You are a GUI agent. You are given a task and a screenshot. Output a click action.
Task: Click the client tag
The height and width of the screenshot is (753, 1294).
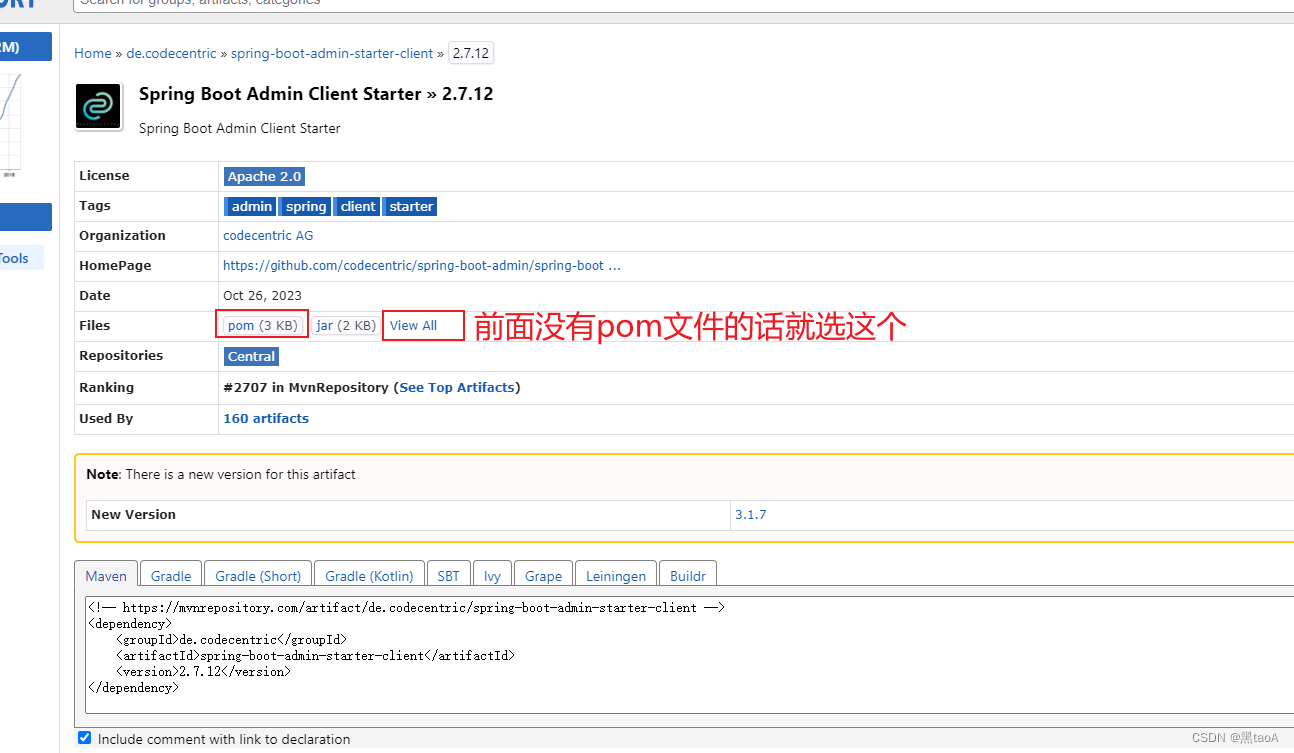(358, 206)
